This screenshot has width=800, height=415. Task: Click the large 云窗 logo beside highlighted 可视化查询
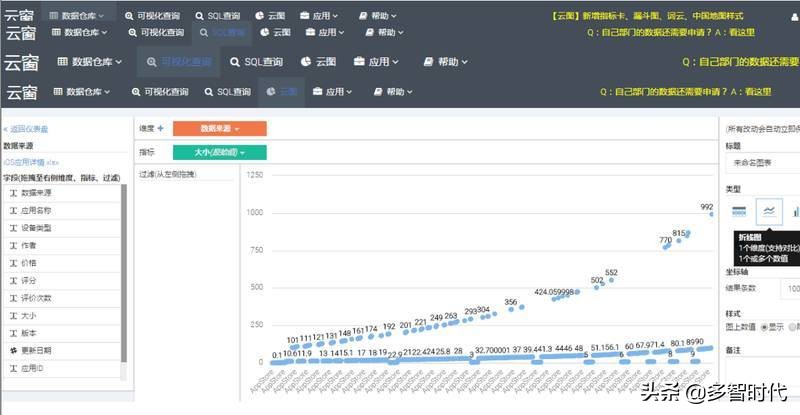(21, 62)
